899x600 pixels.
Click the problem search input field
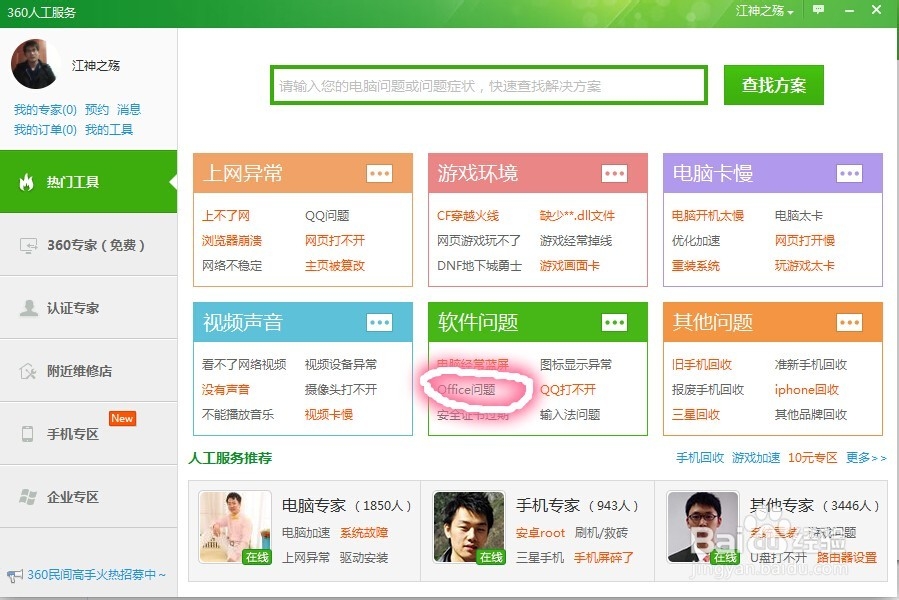[488, 85]
